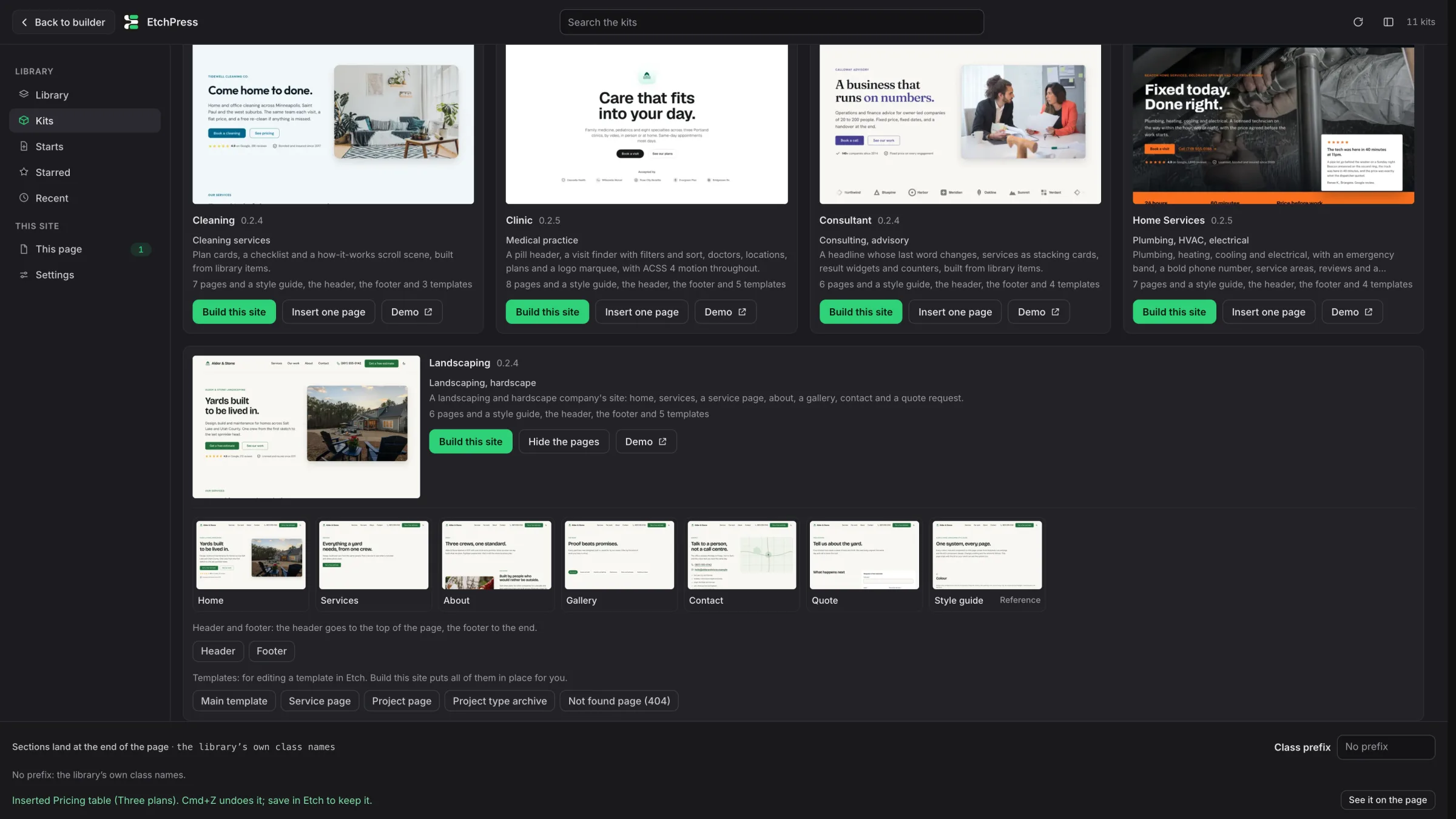The width and height of the screenshot is (1456, 819).
Task: Open Recent in the sidebar
Action: [x=85, y=198]
